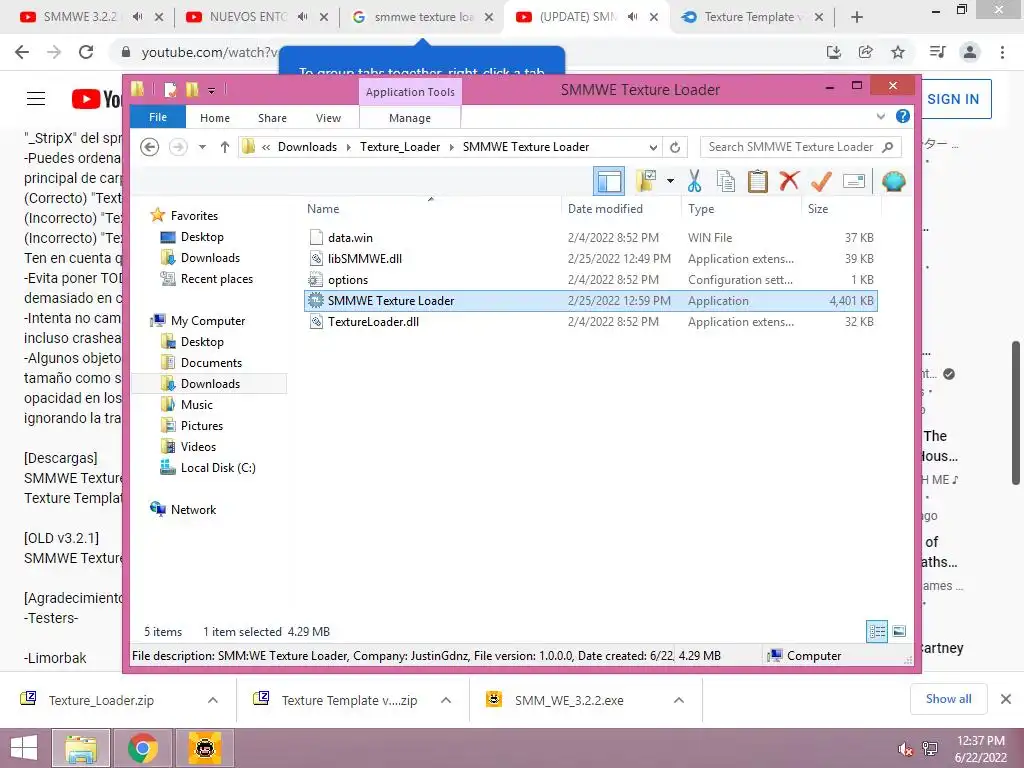Open the View ribbon tab

328,118
